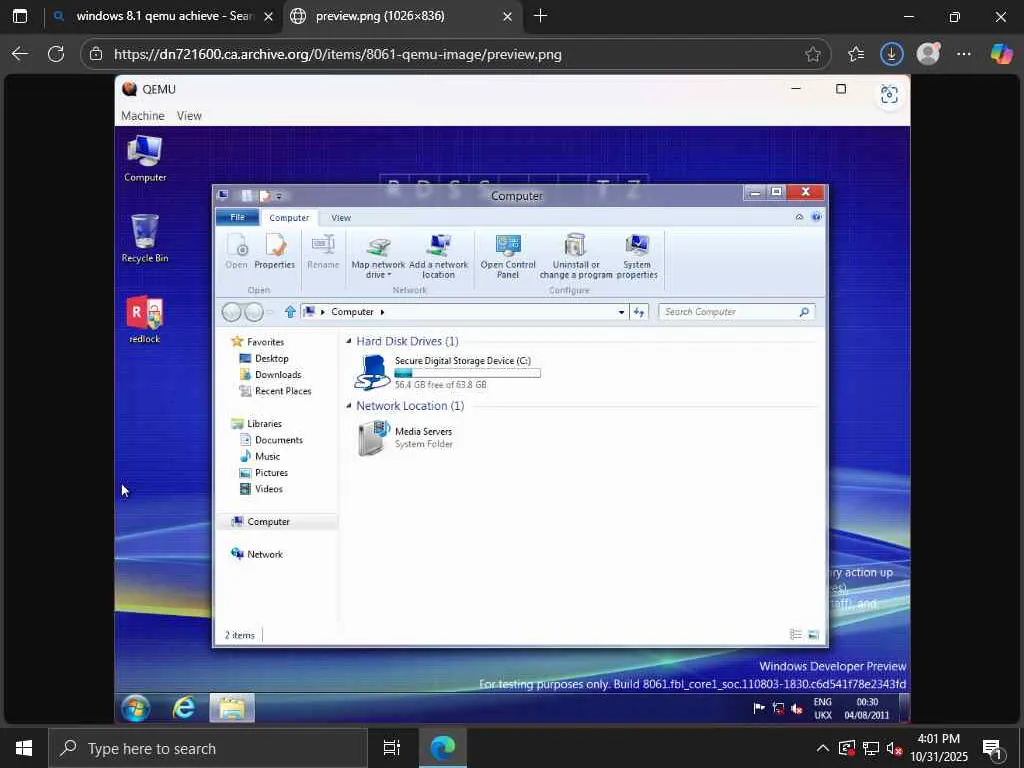Click the C: drive capacity bar

coord(468,373)
